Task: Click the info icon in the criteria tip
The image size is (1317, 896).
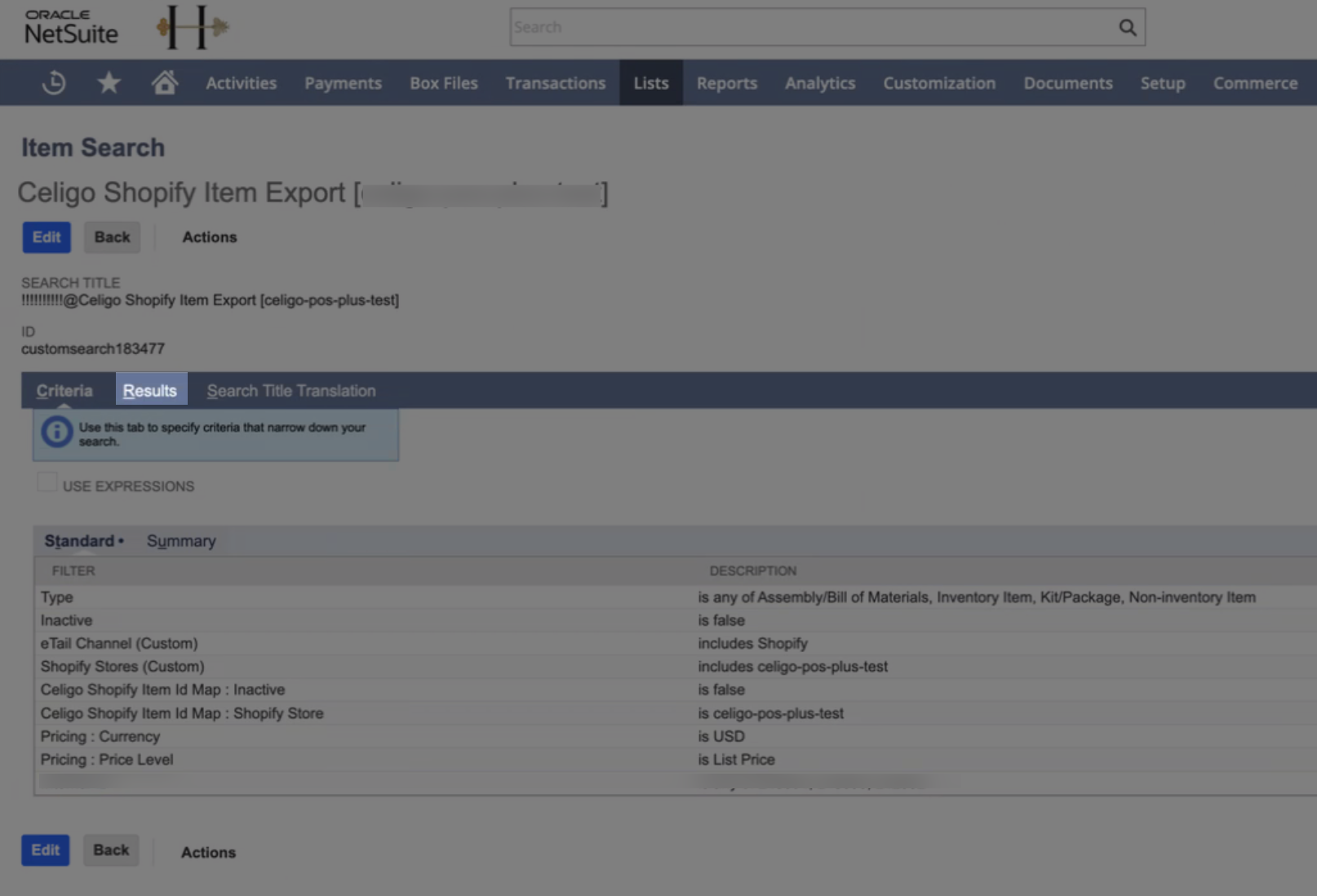Action: coord(56,432)
